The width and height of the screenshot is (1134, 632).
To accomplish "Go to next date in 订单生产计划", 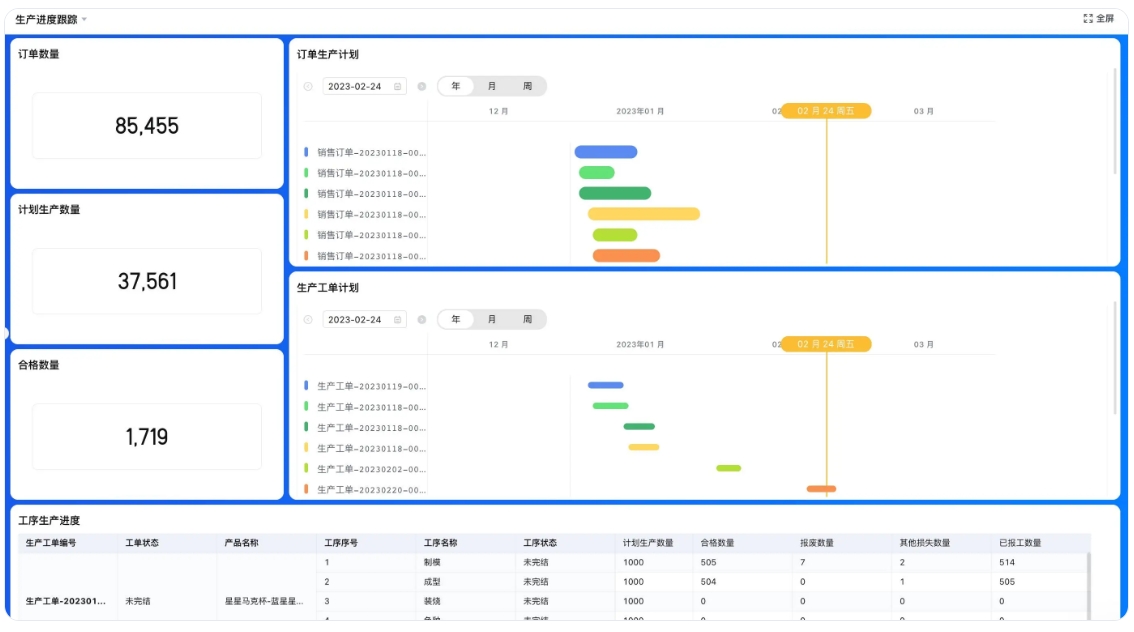I will pos(421,87).
